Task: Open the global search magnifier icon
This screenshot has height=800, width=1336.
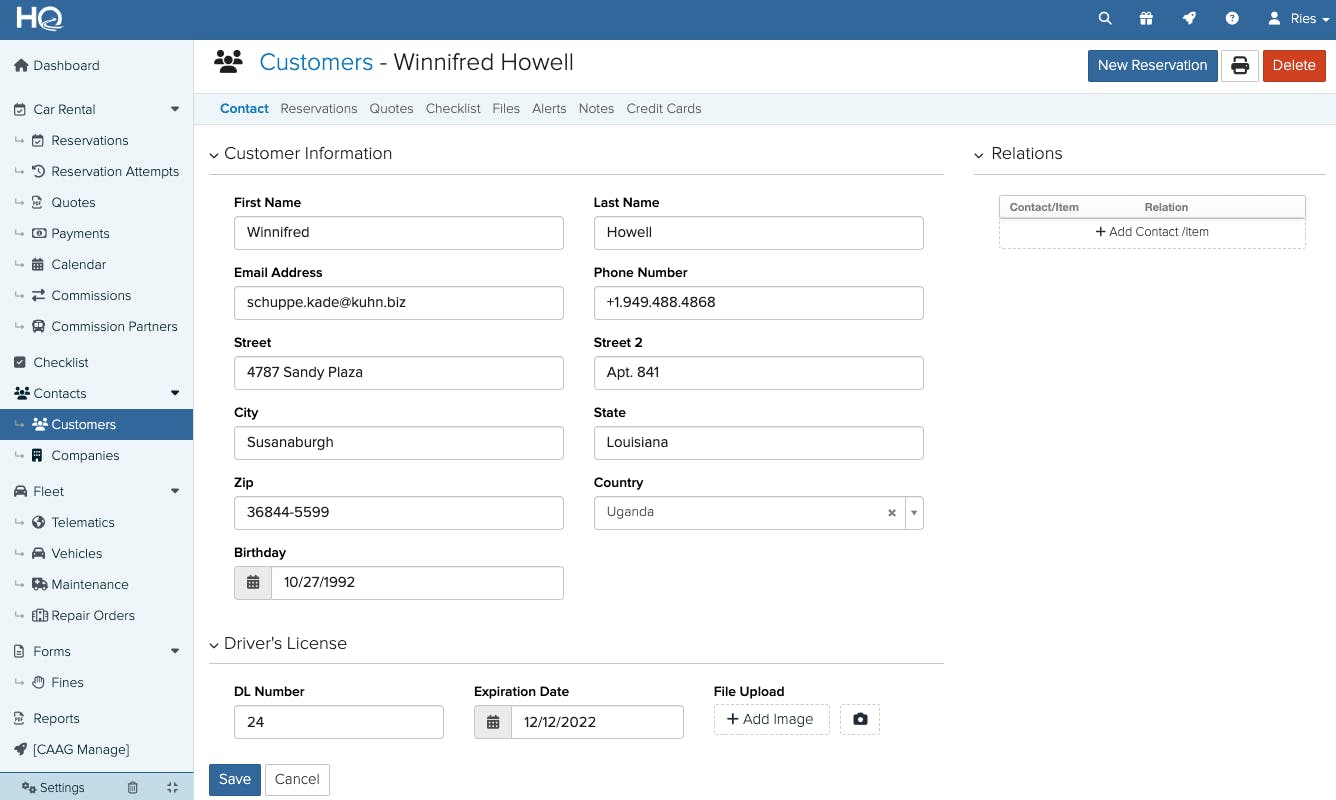Action: click(x=1105, y=18)
